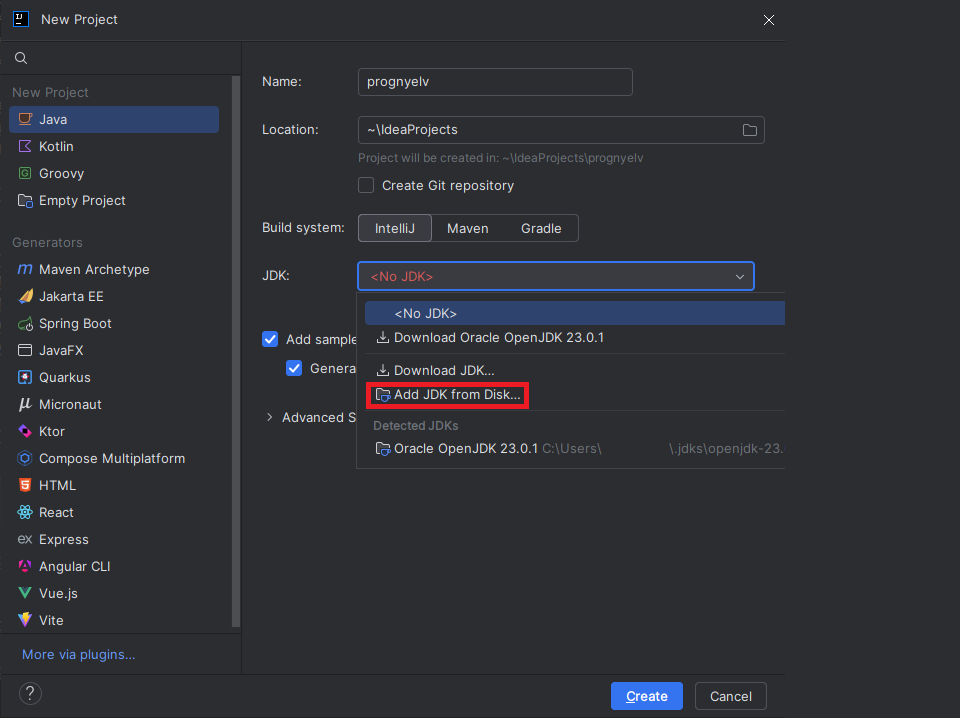Toggle the Generate code checkbox
This screenshot has width=960, height=718.
pos(294,368)
